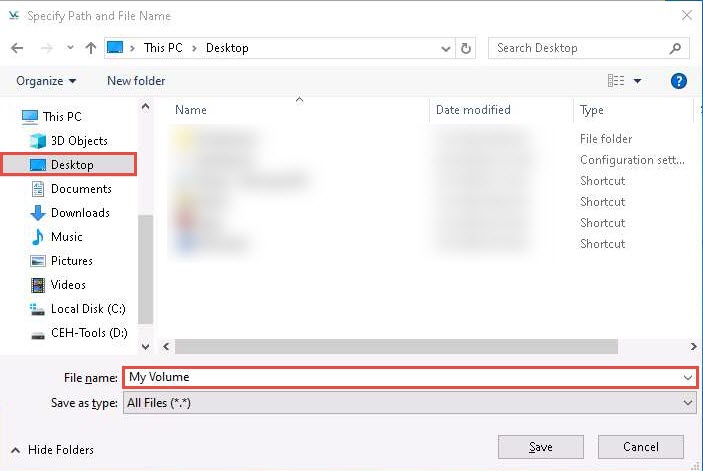Screen dimensions: 703x471
Task: Click the Back navigation arrow
Action: coord(17,48)
